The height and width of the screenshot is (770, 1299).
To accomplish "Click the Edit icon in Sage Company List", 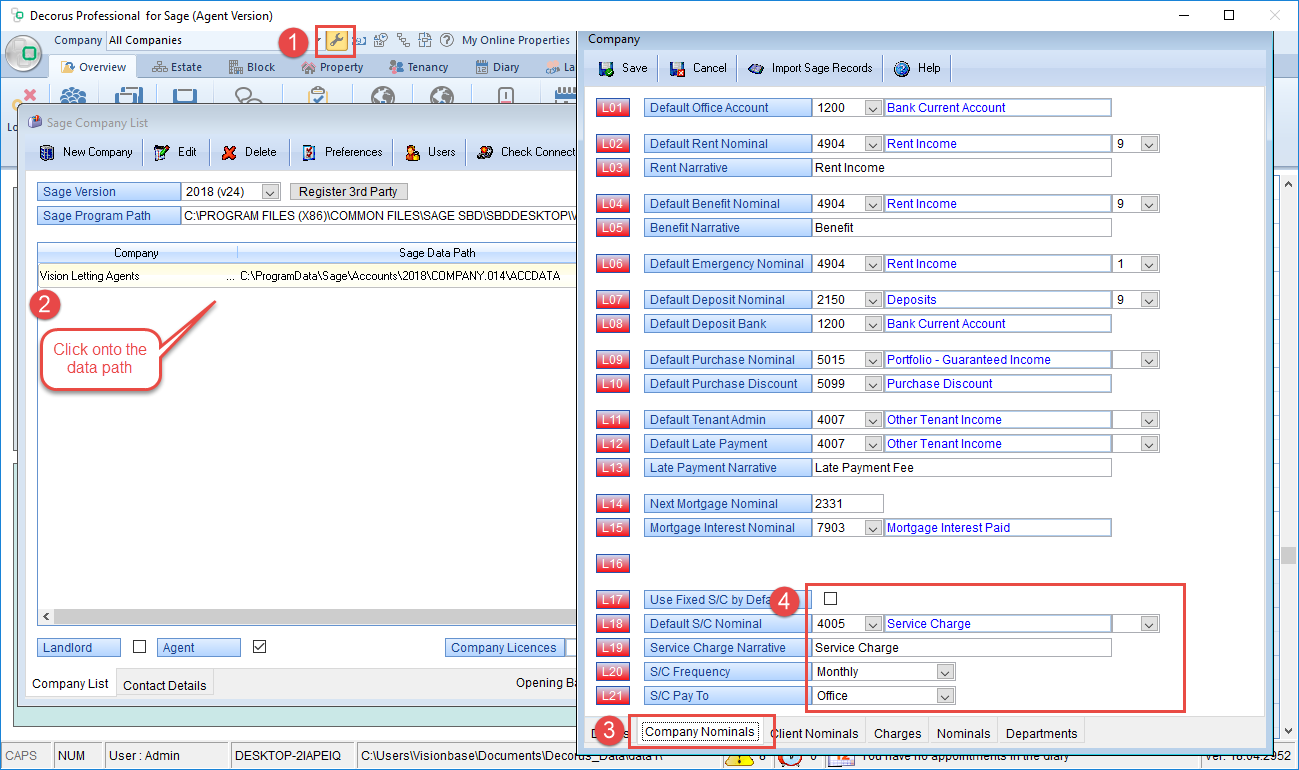I will click(162, 152).
